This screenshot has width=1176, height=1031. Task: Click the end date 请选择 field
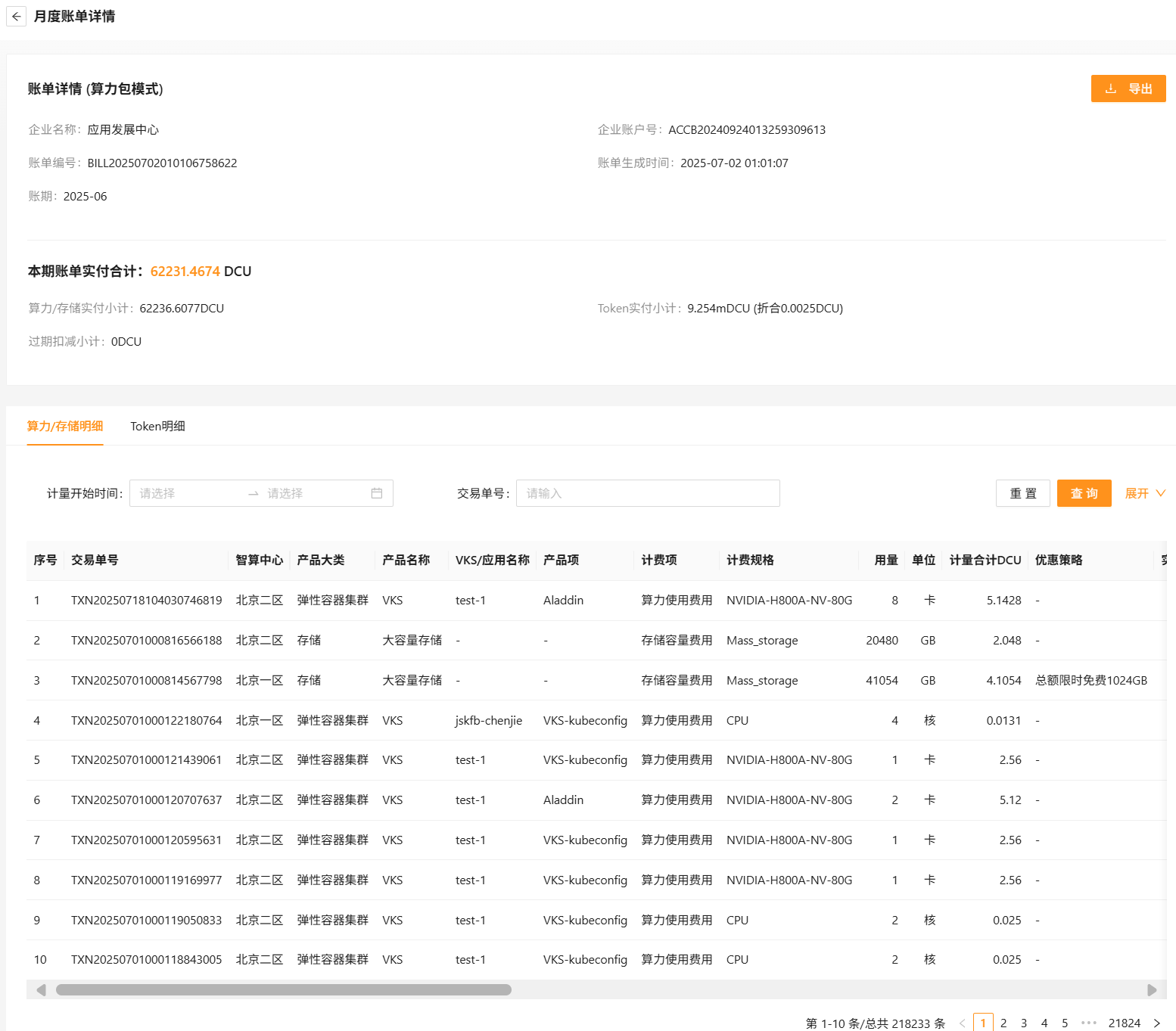point(310,493)
